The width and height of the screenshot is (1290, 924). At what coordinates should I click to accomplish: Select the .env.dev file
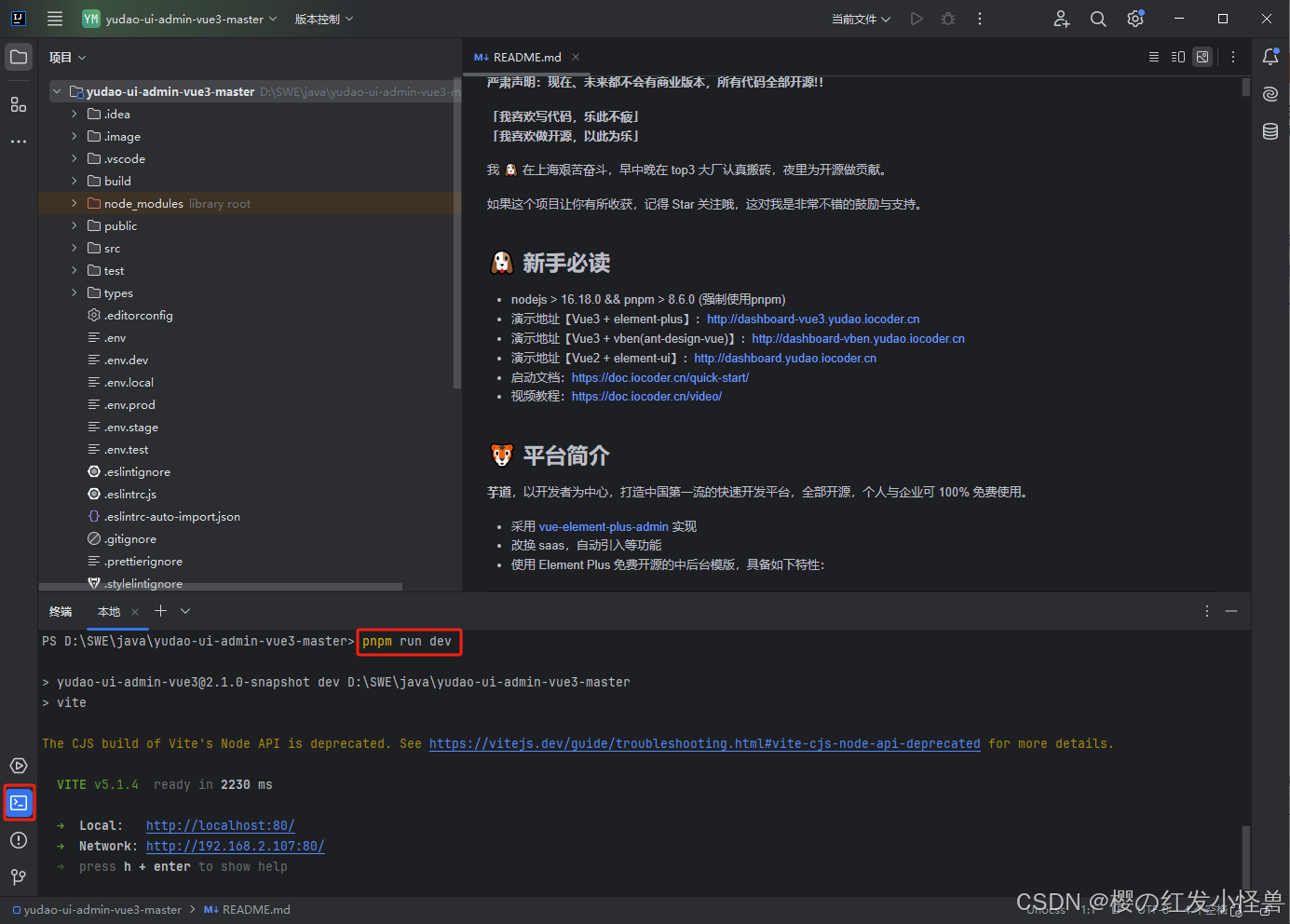click(126, 360)
